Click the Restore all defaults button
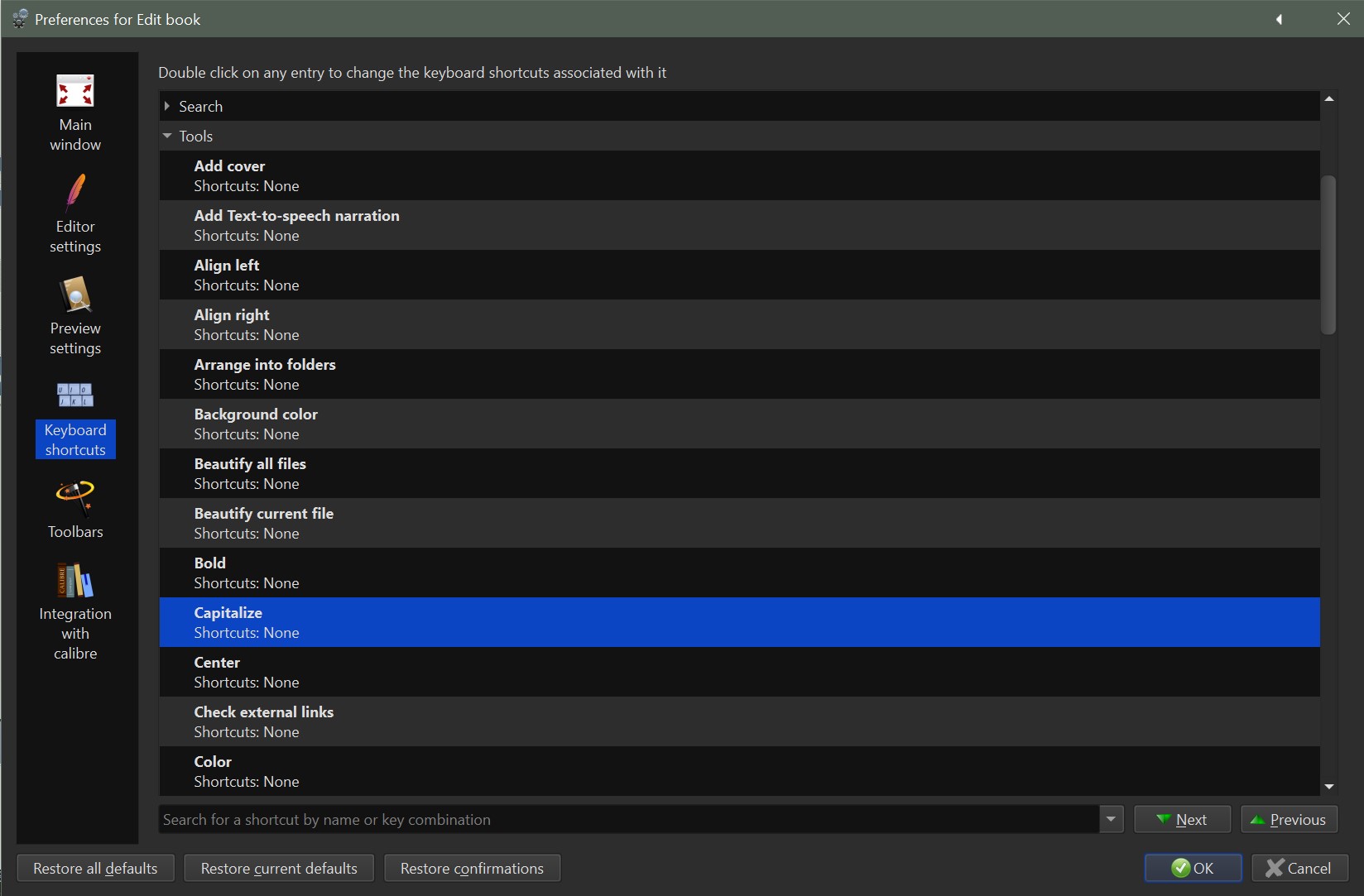 click(x=95, y=868)
